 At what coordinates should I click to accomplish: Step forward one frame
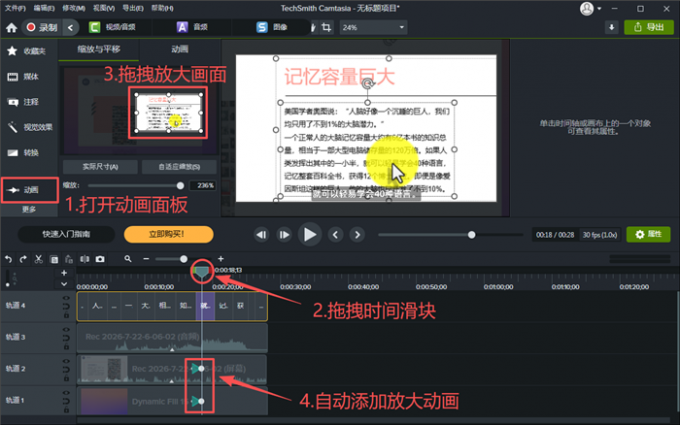(284, 235)
